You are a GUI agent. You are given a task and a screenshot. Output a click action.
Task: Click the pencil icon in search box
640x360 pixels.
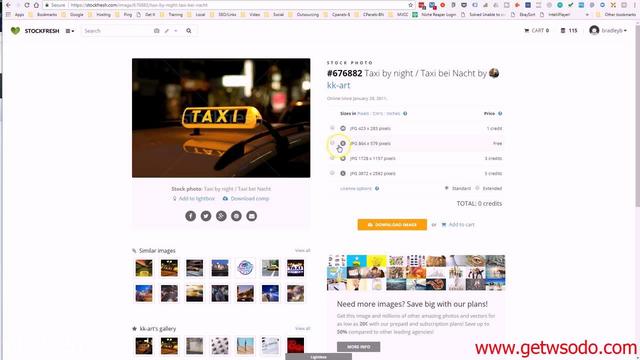point(167,31)
